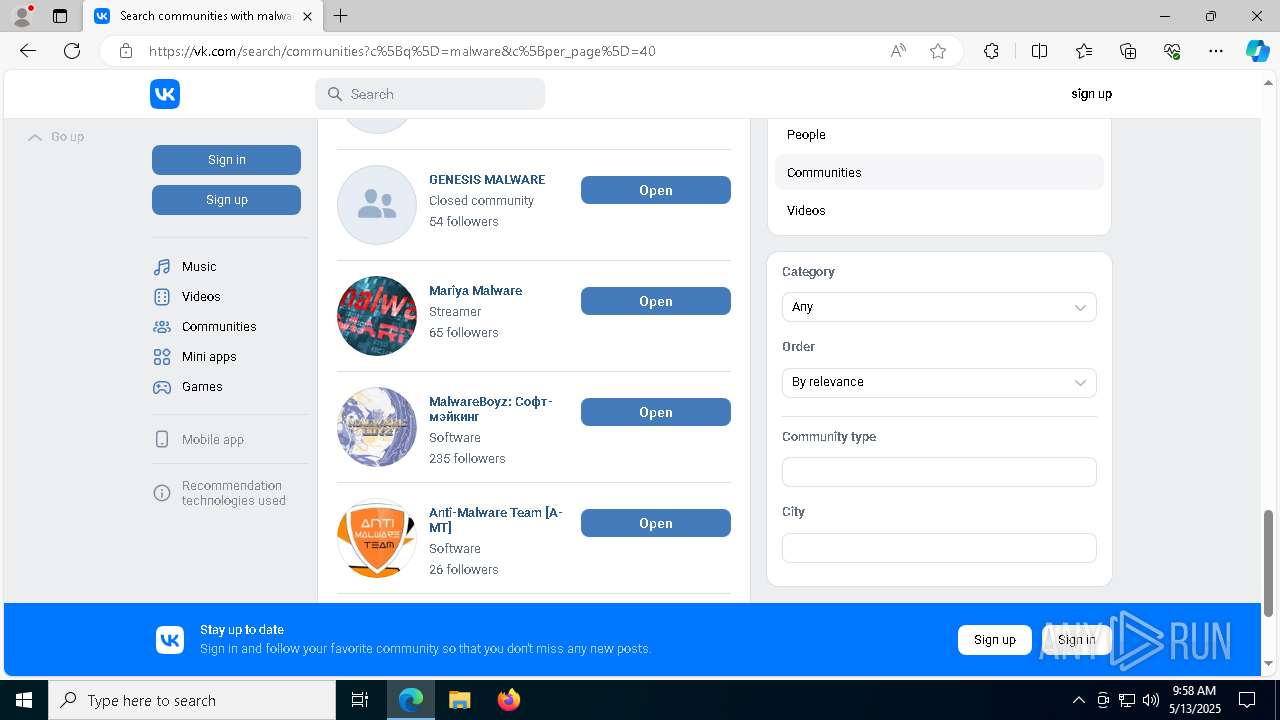Click the Recommendation technologies info icon
This screenshot has height=720, width=1280.
(162, 493)
